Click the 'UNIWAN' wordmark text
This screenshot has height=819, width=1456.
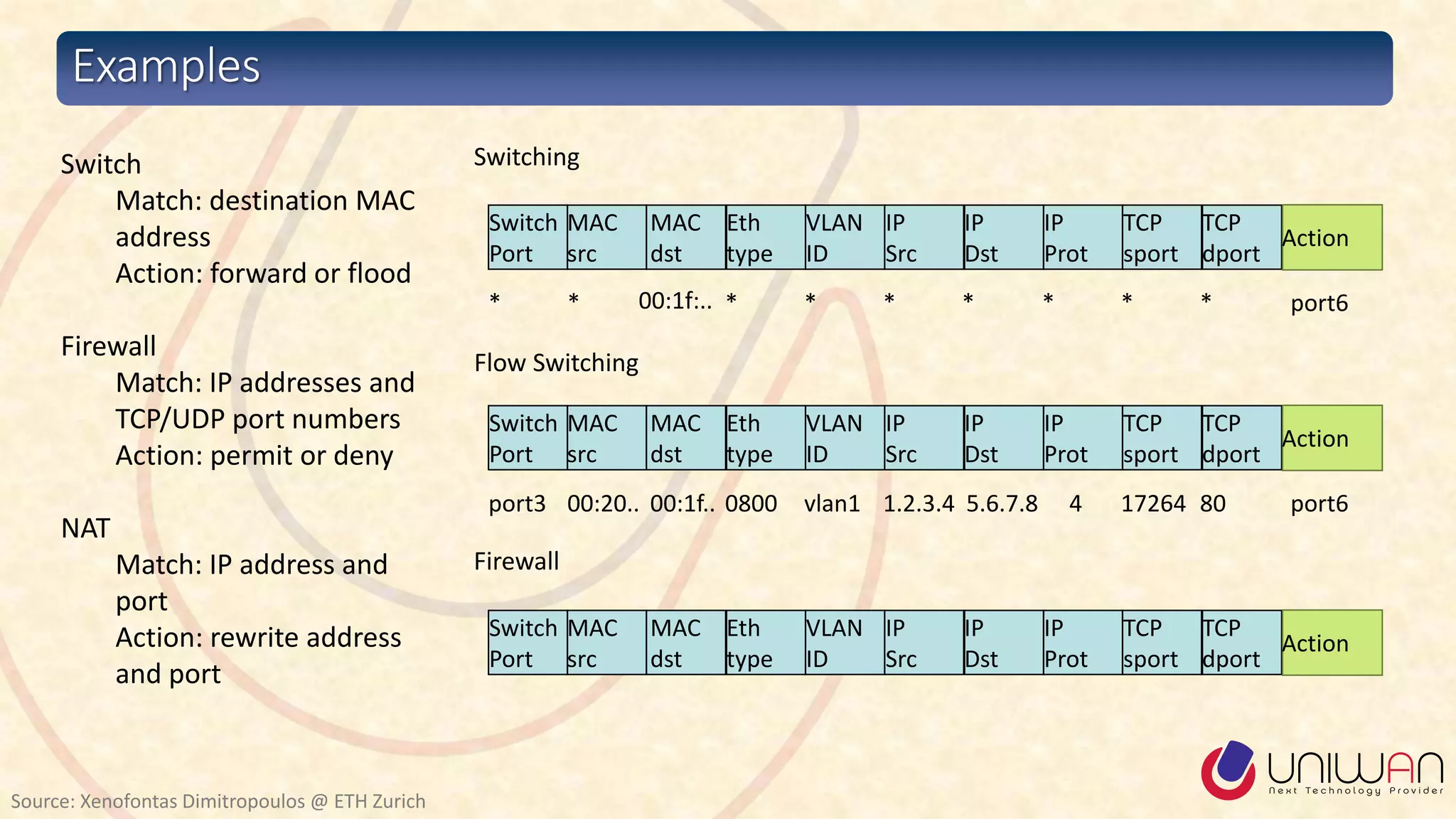click(x=1356, y=768)
